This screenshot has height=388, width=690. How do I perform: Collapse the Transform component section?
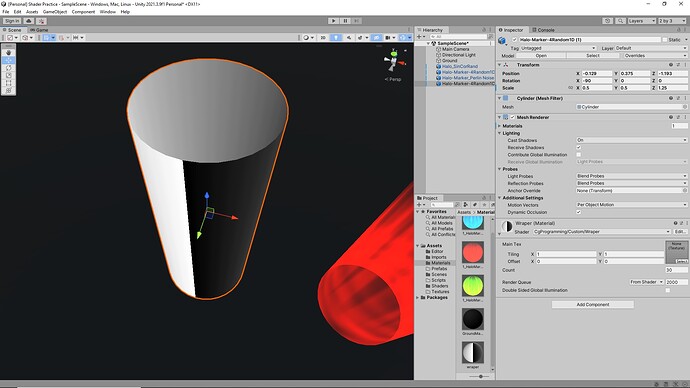click(499, 65)
